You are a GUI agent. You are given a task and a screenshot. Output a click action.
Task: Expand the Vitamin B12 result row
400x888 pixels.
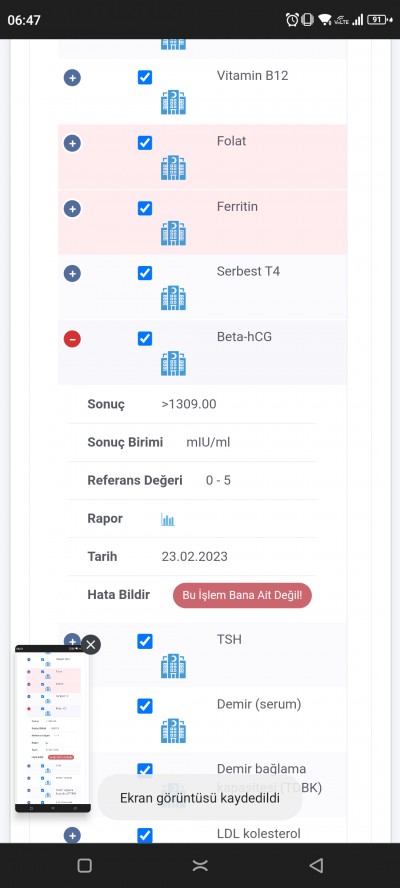[x=72, y=78]
